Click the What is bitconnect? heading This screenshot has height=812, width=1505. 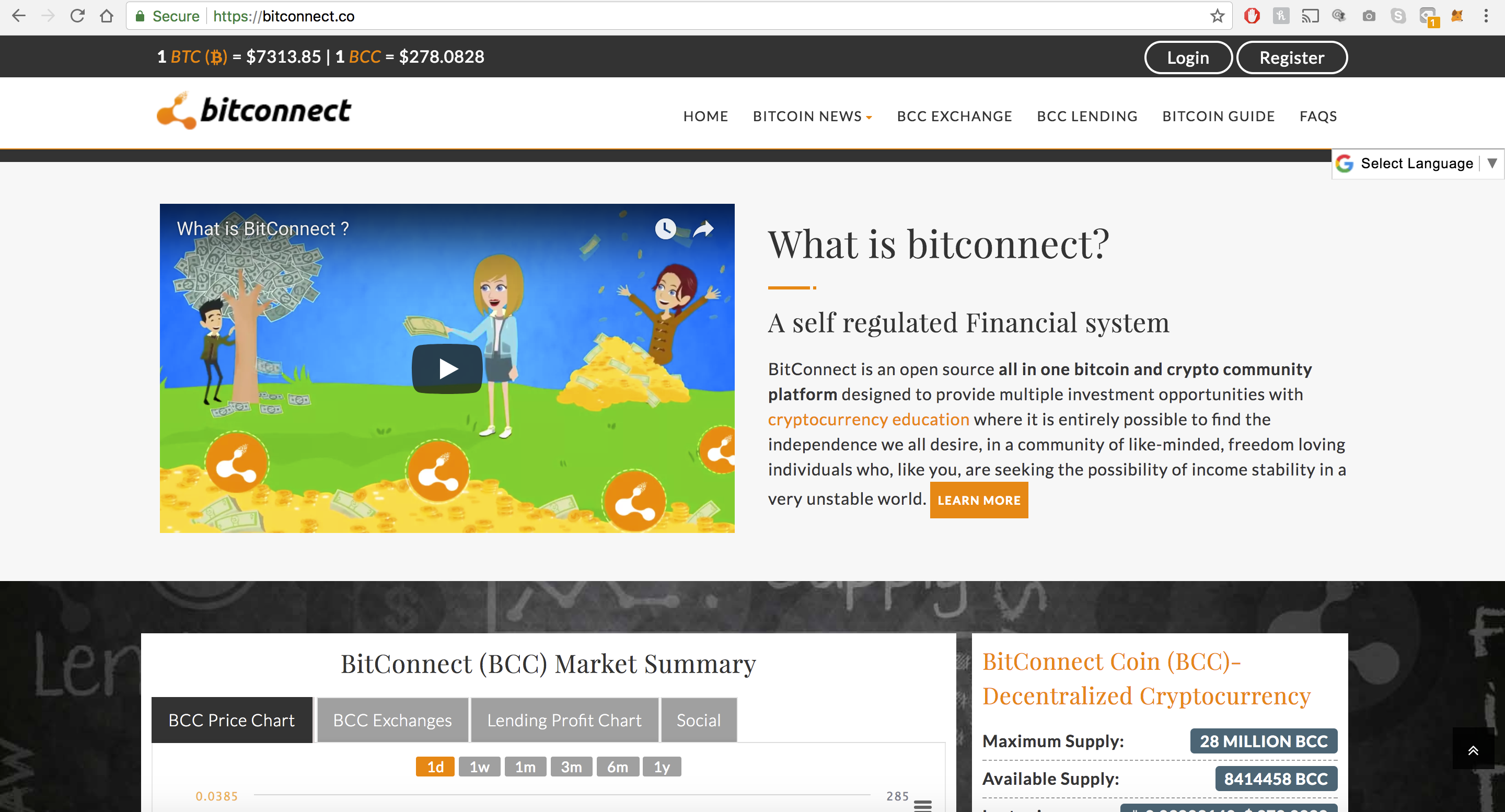939,243
